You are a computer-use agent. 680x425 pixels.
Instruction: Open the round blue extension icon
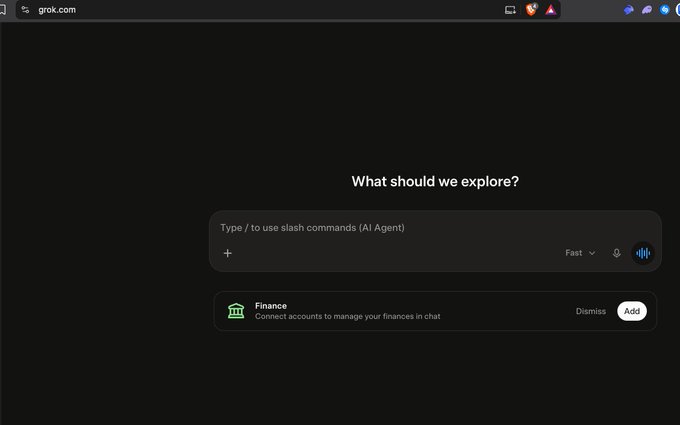click(x=664, y=10)
